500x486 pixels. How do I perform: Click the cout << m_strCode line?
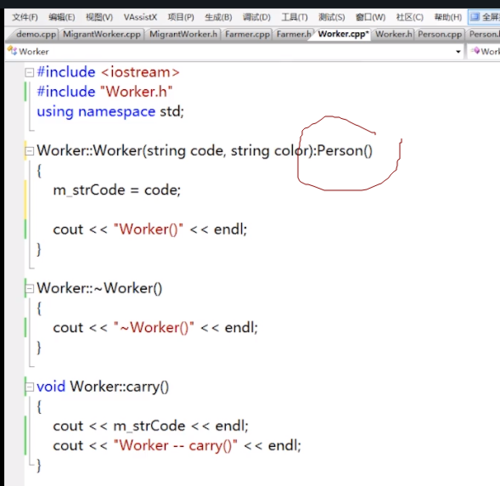click(151, 426)
